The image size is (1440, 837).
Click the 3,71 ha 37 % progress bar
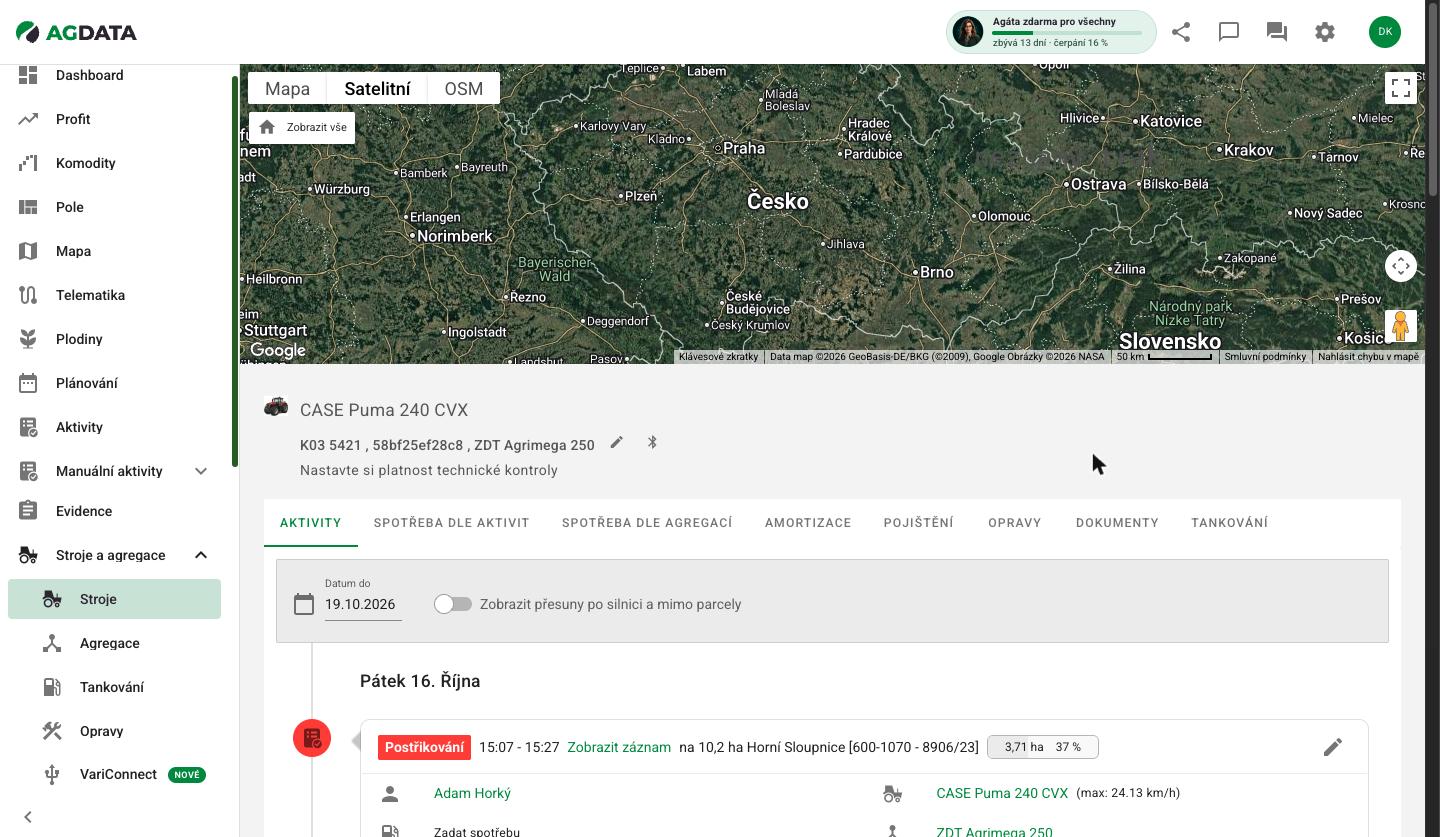pyautogui.click(x=1043, y=747)
